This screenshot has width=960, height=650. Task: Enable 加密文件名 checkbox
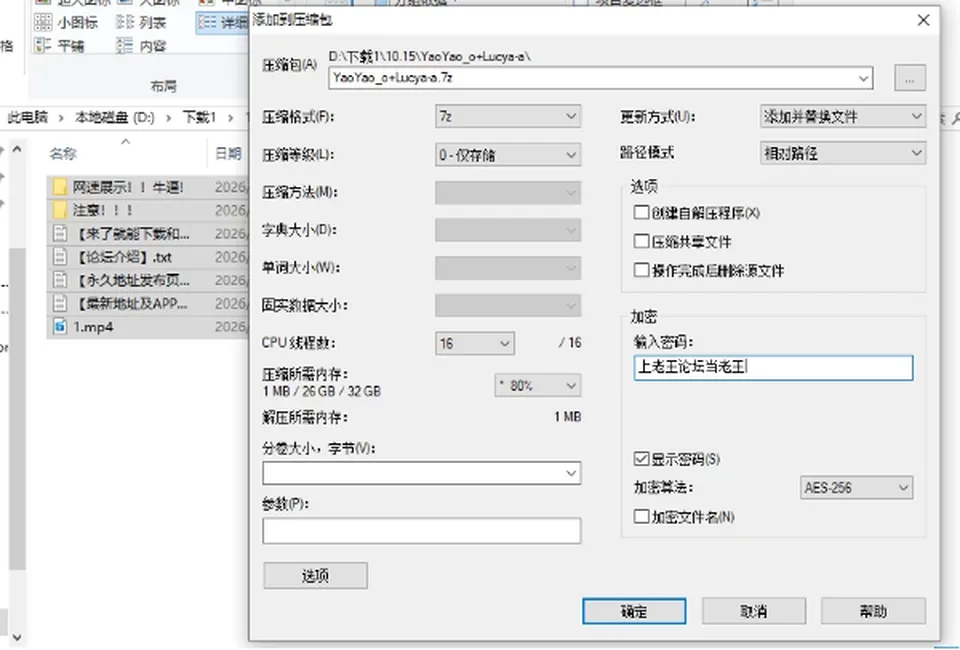[641, 517]
